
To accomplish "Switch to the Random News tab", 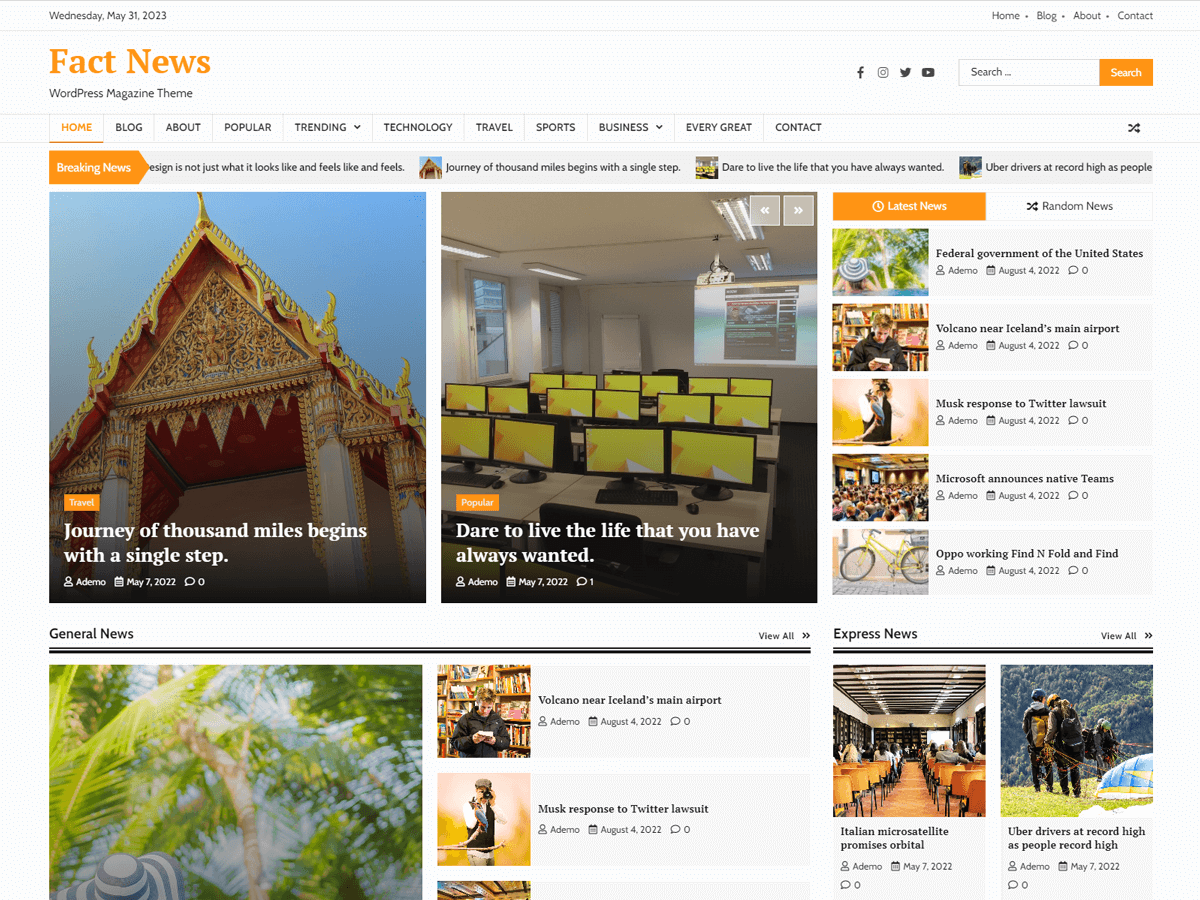I will click(1070, 206).
